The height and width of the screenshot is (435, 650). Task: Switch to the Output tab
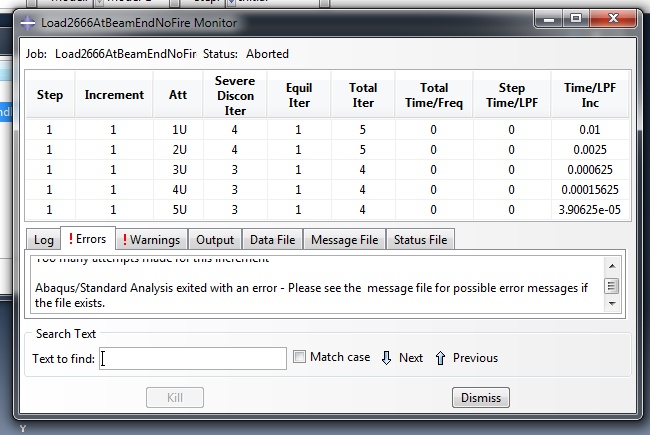[214, 240]
